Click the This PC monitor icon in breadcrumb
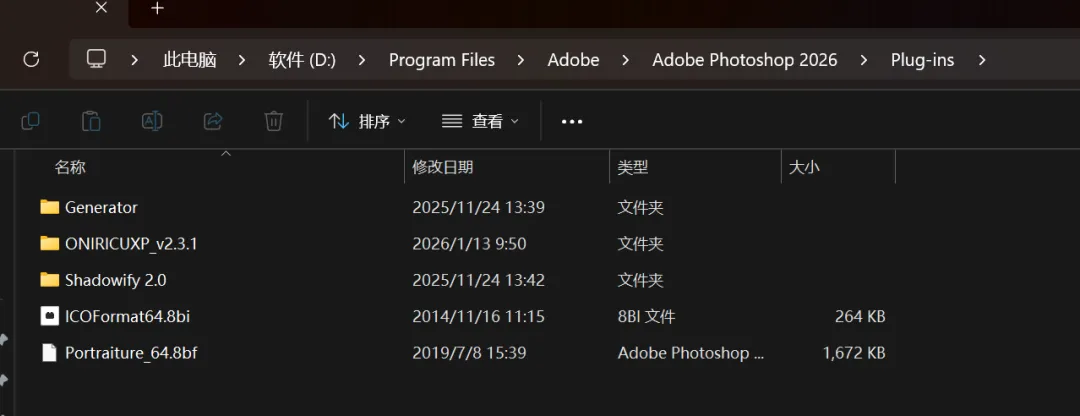 [x=96, y=59]
